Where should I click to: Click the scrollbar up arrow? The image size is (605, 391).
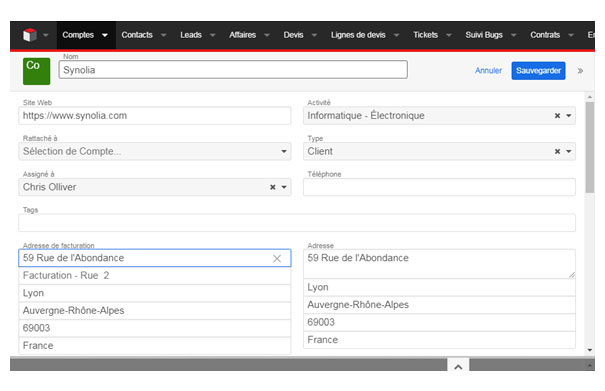590,96
